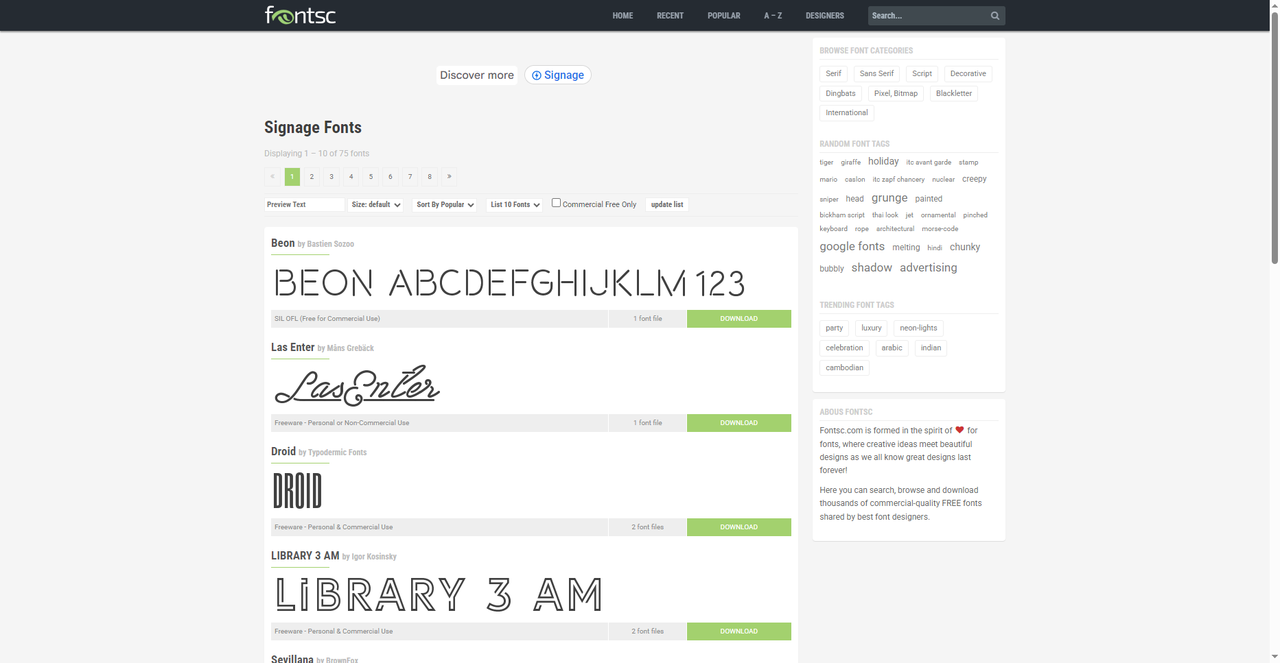The width and height of the screenshot is (1280, 663).
Task: Expand the List 10 Fonts dropdown
Action: pyautogui.click(x=515, y=205)
